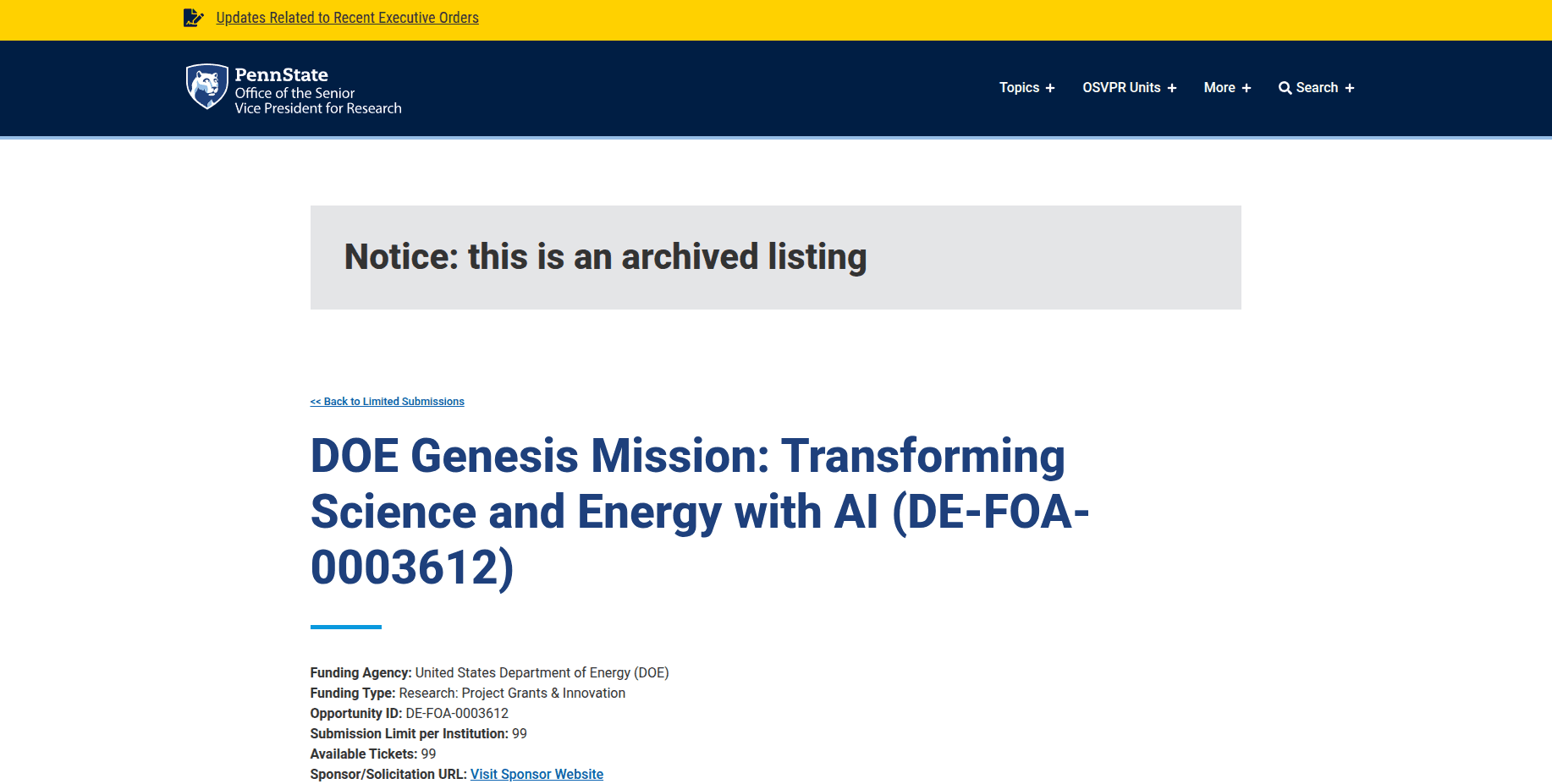Select the archived listing notice heading
The width and height of the screenshot is (1552, 784).
605,257
